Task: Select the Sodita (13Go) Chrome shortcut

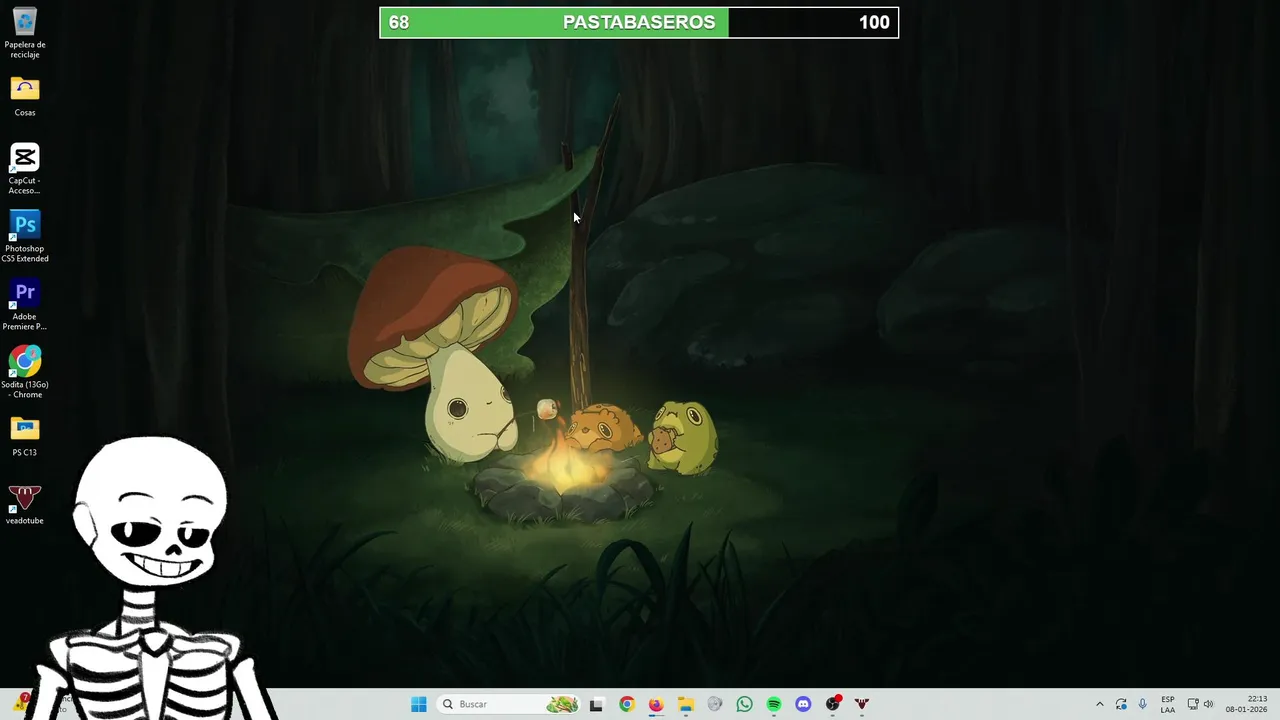Action: point(25,373)
